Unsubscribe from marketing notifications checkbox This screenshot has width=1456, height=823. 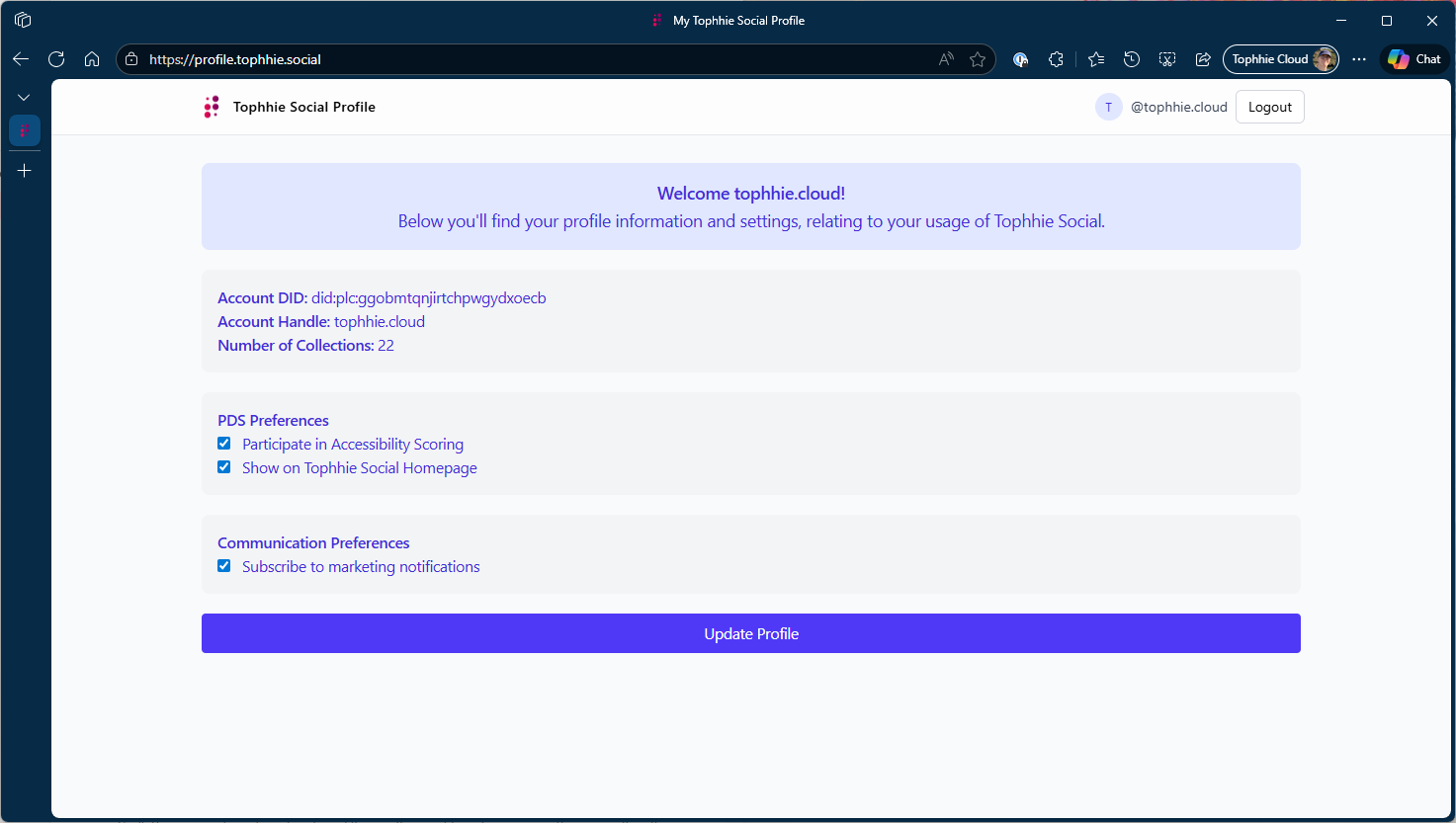[x=224, y=566]
